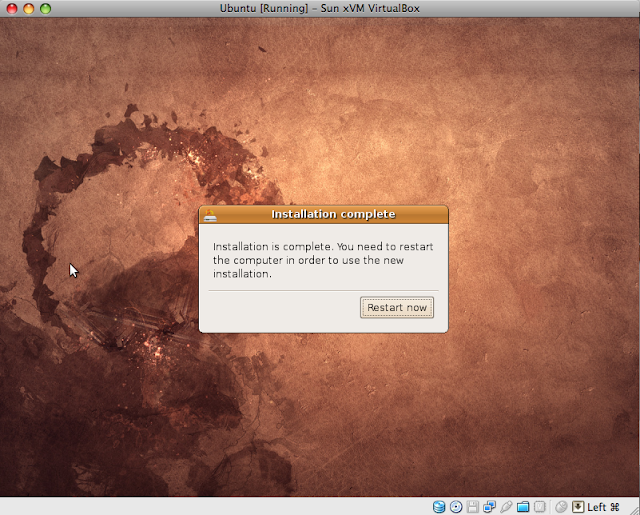Click the keyboard capture arrow icon
The height and width of the screenshot is (515, 640).
(x=578, y=507)
